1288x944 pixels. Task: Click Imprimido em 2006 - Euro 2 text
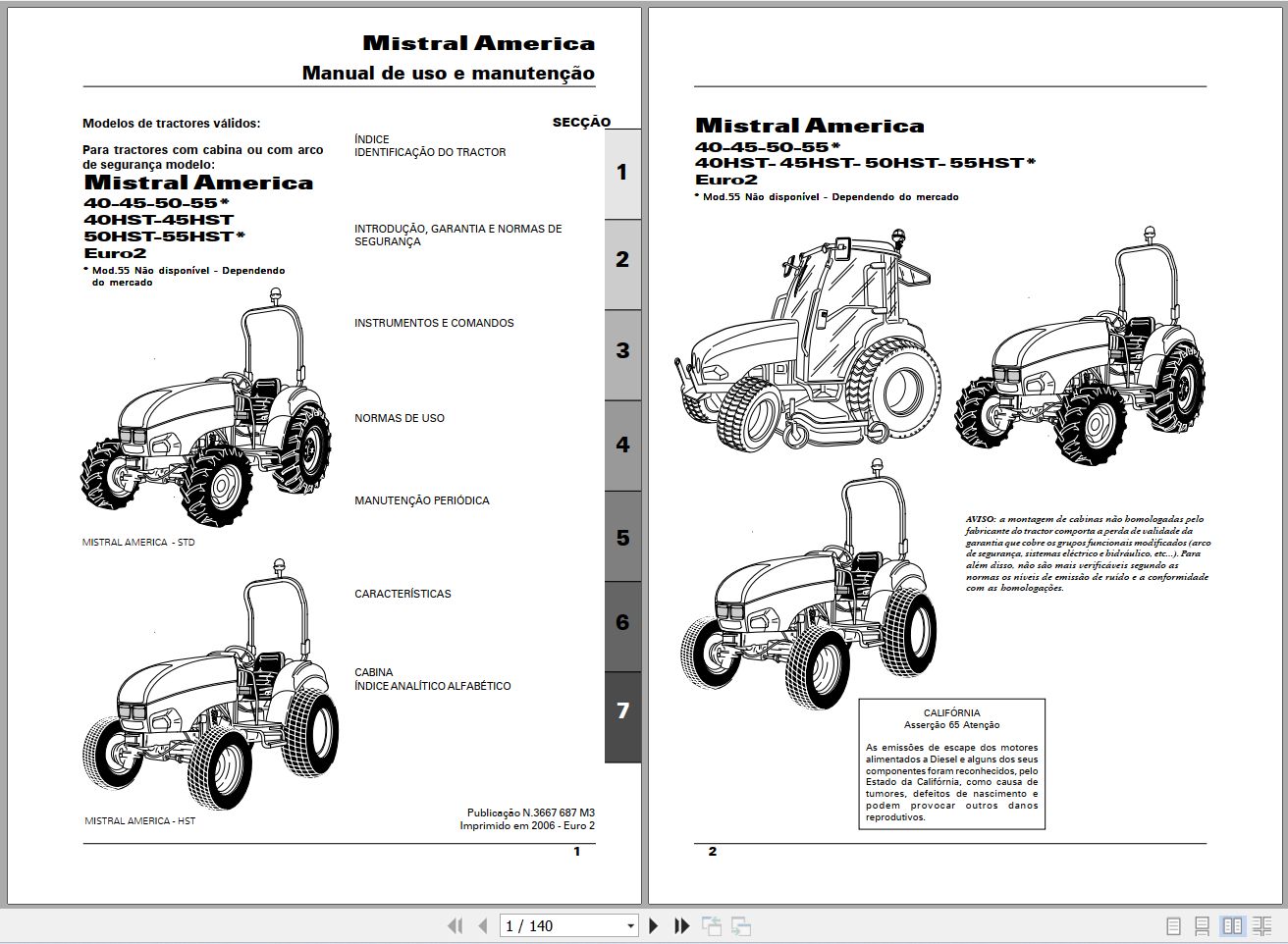pyautogui.click(x=527, y=825)
